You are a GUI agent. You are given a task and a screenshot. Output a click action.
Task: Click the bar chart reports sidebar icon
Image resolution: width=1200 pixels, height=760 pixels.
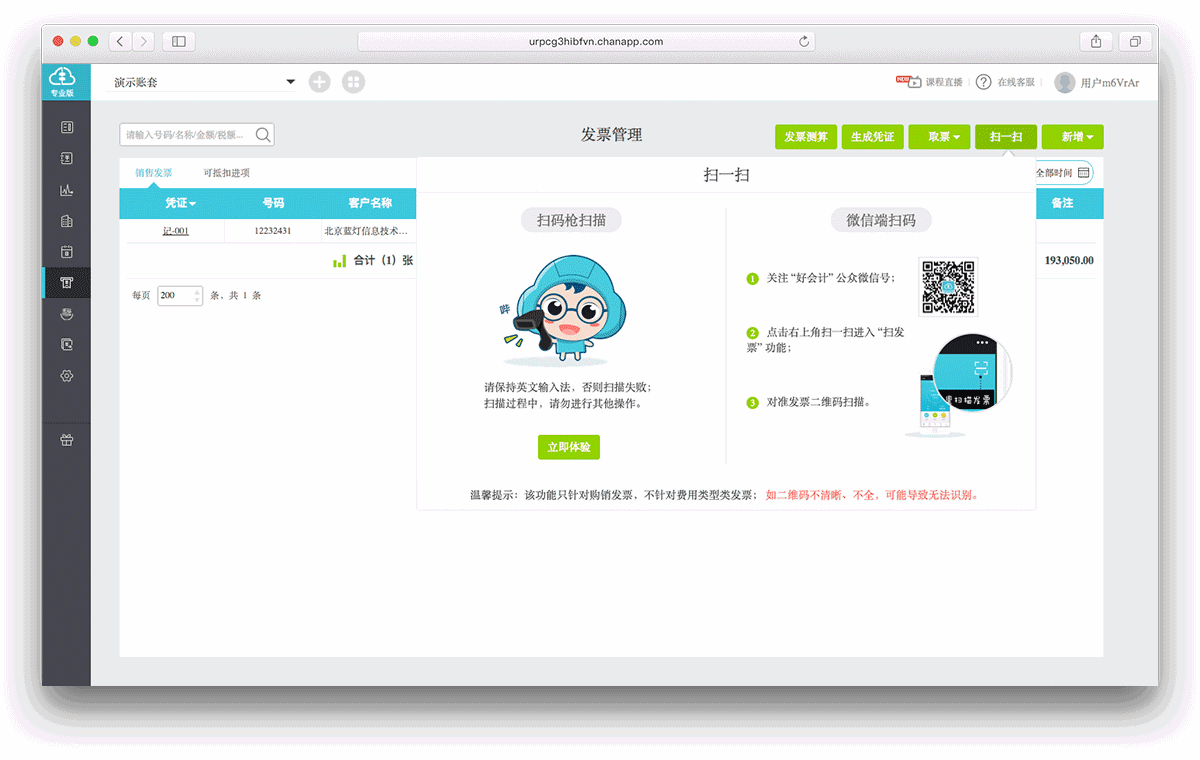coord(67,190)
